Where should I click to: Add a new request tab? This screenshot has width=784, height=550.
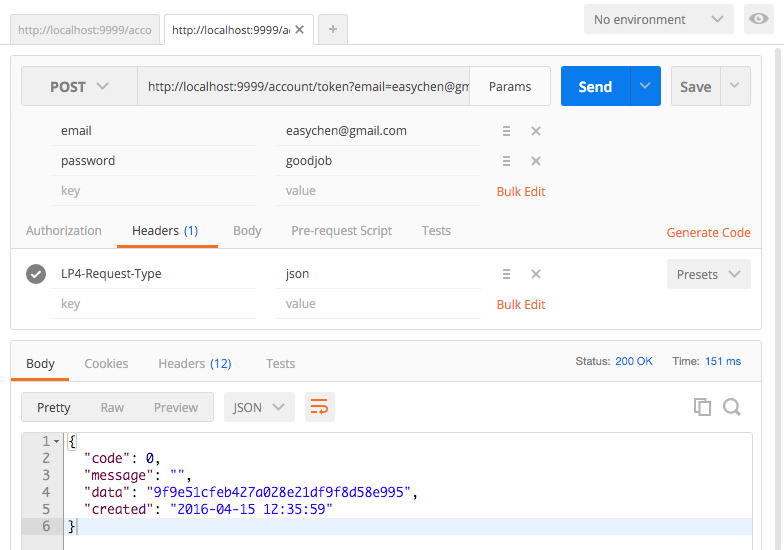pos(332,30)
